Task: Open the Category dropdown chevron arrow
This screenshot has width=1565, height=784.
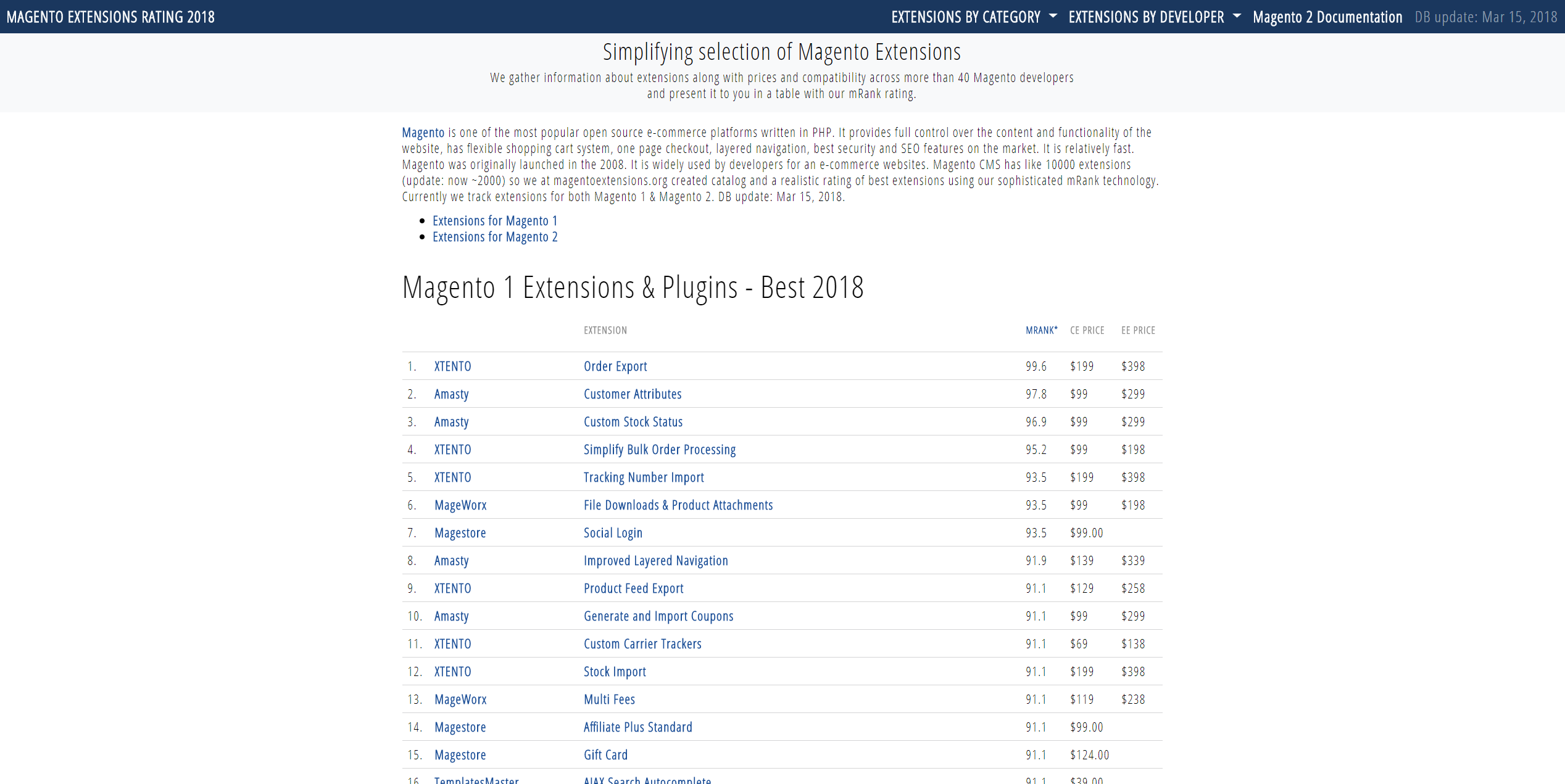Action: 1052,18
